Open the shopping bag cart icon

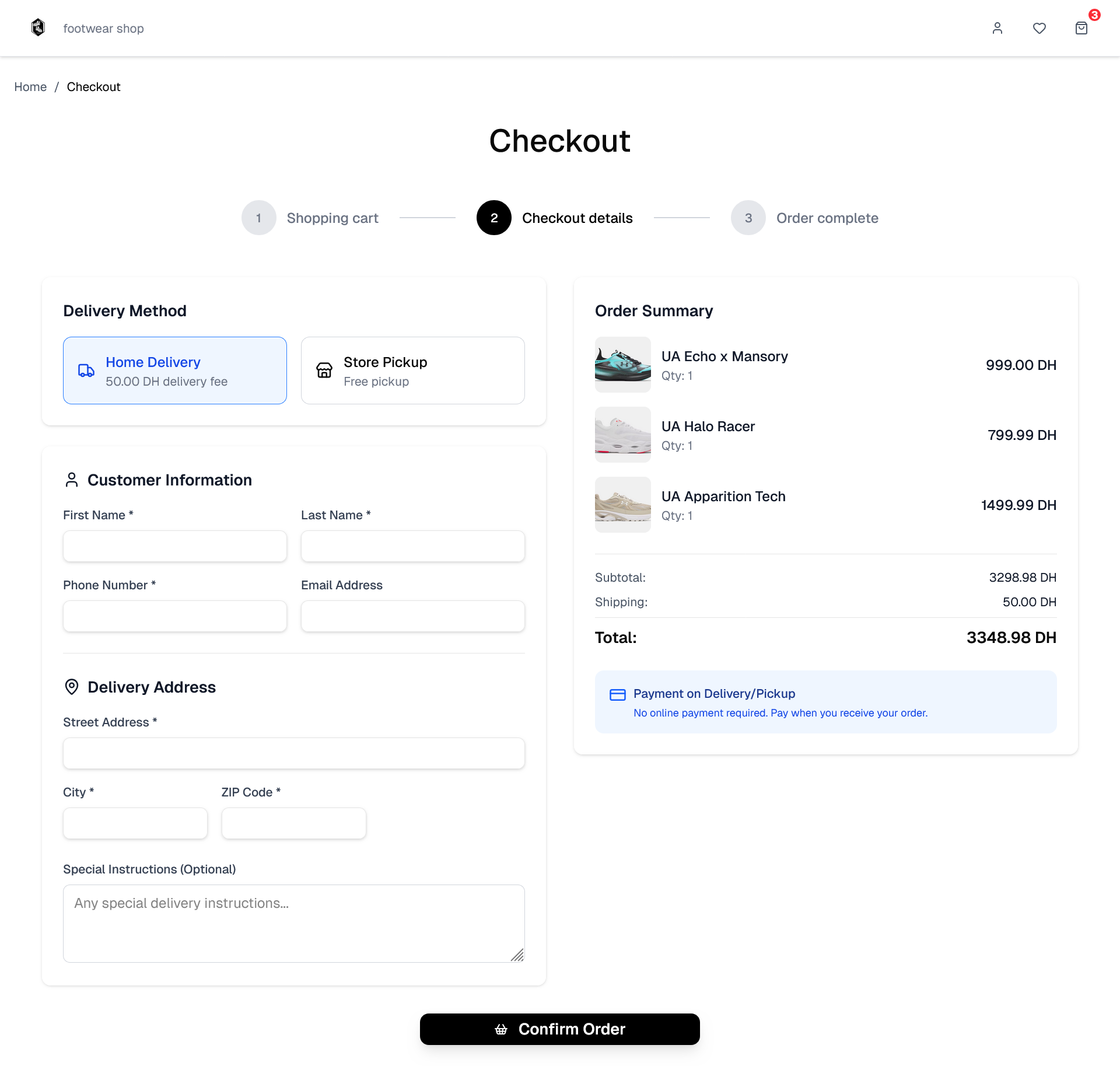pos(1081,28)
